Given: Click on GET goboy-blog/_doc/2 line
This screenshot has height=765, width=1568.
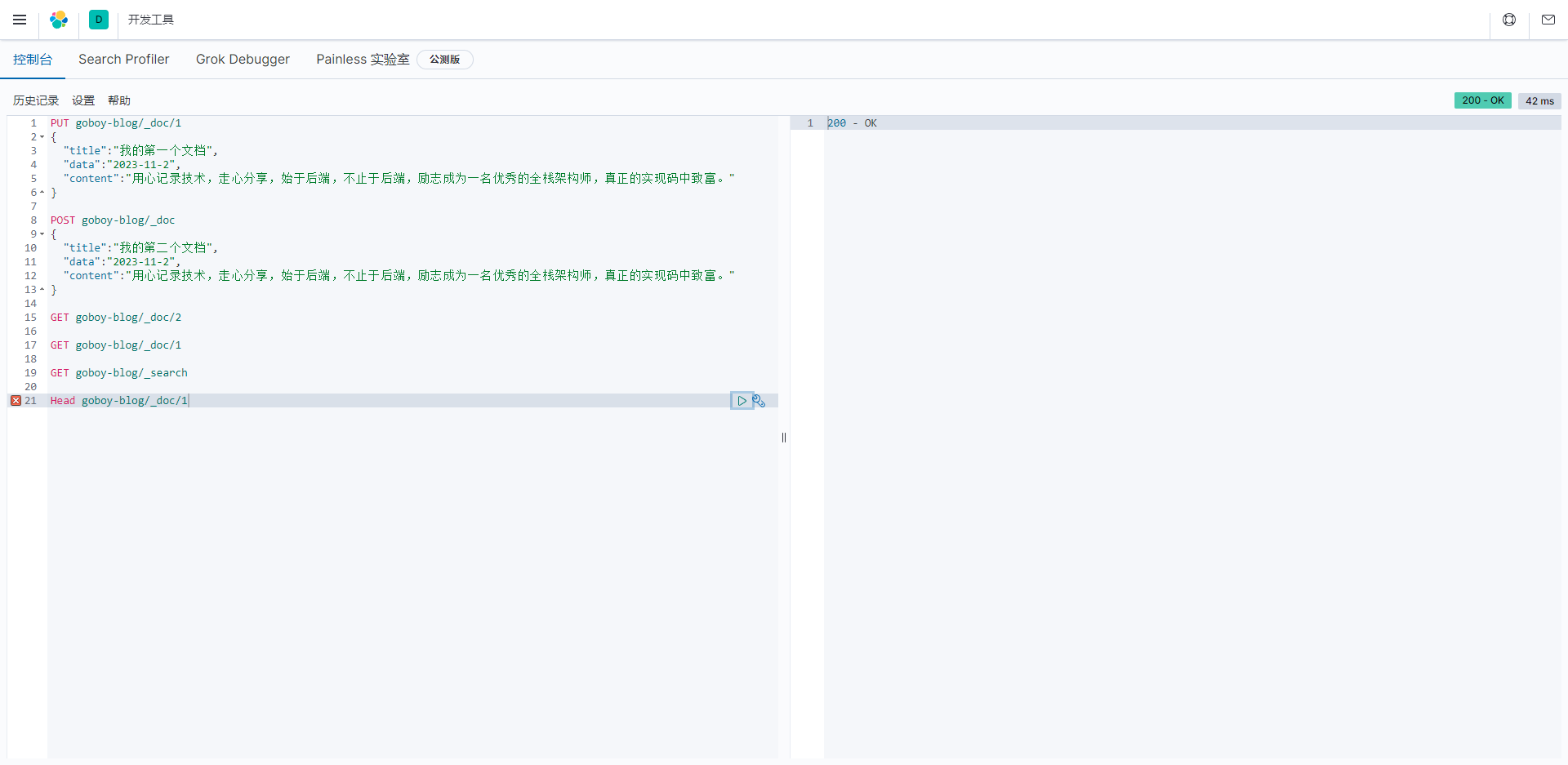Looking at the screenshot, I should click(116, 318).
